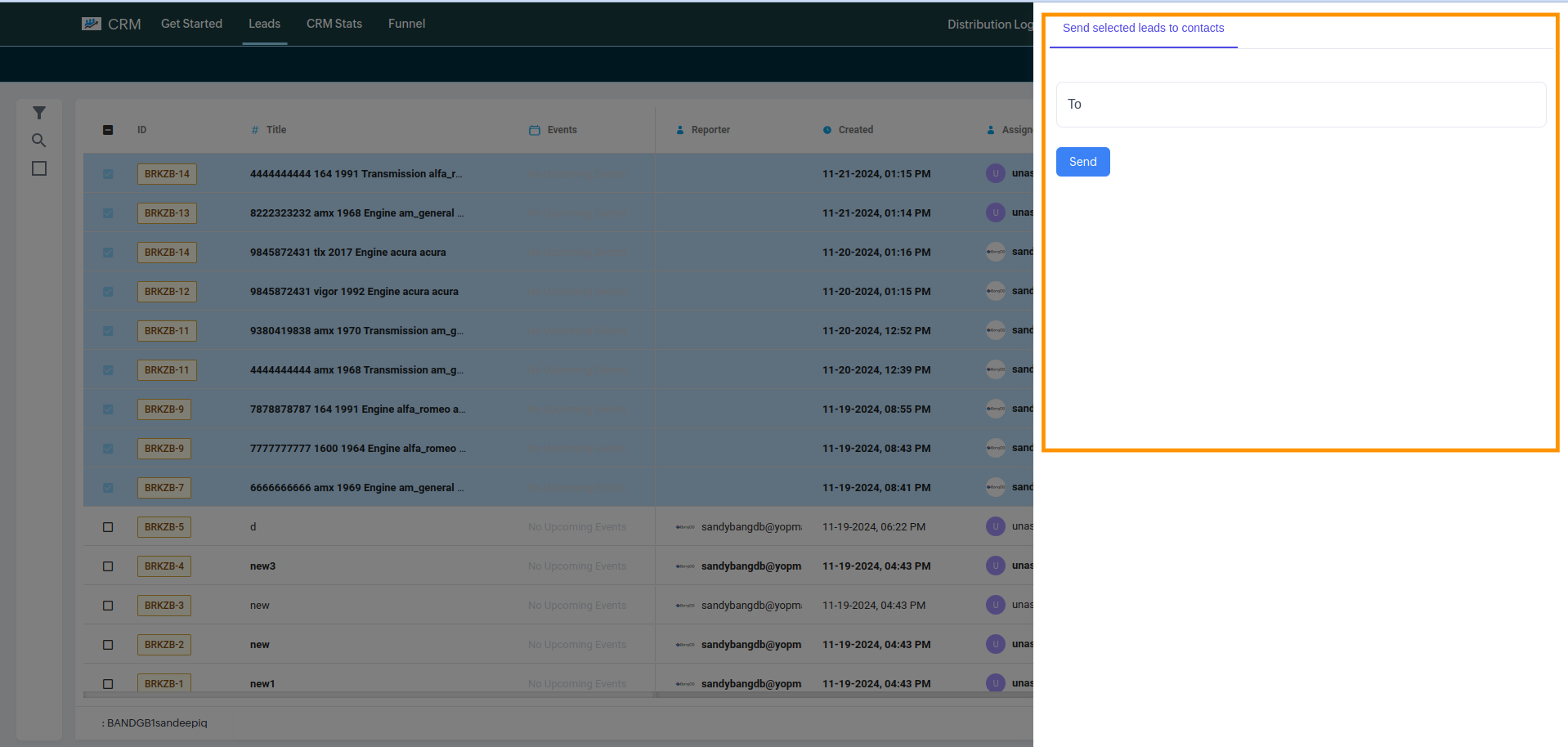Click assignee avatar for BRKZB-7 row
1568x747 pixels.
click(996, 487)
